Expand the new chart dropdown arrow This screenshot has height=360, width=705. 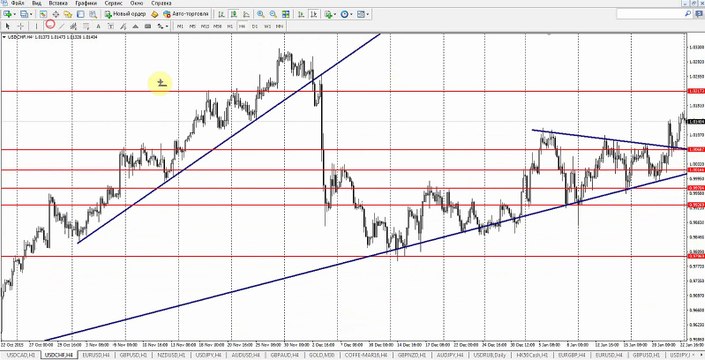click(x=15, y=14)
